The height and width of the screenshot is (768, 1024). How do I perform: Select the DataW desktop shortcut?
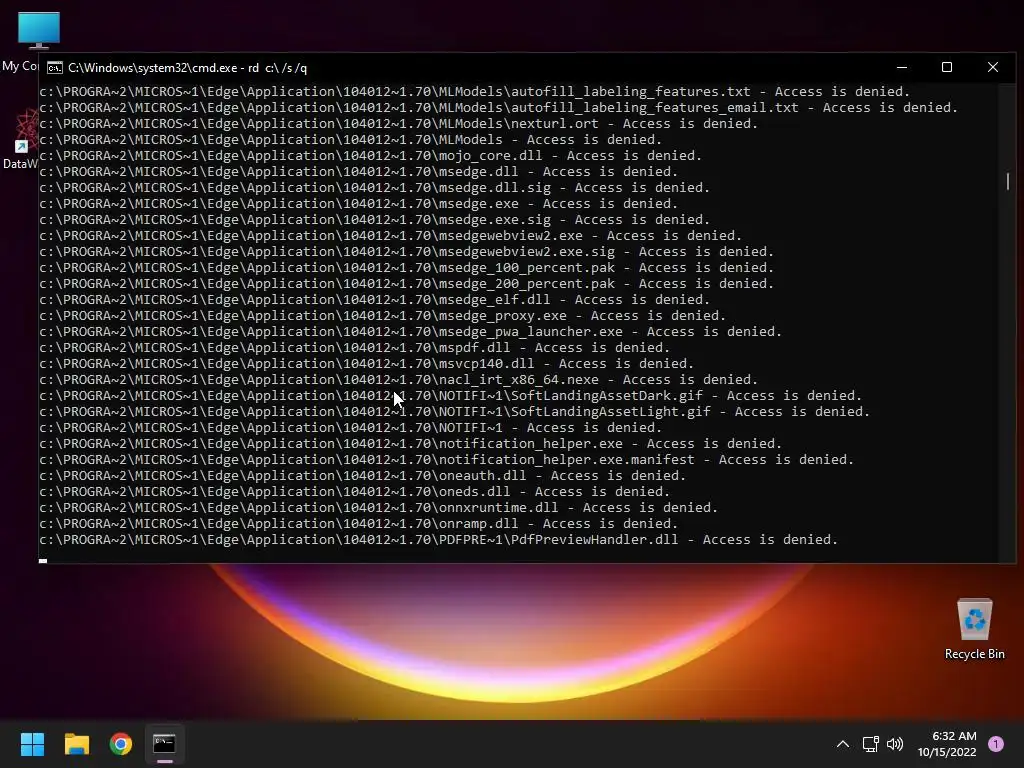point(20,140)
